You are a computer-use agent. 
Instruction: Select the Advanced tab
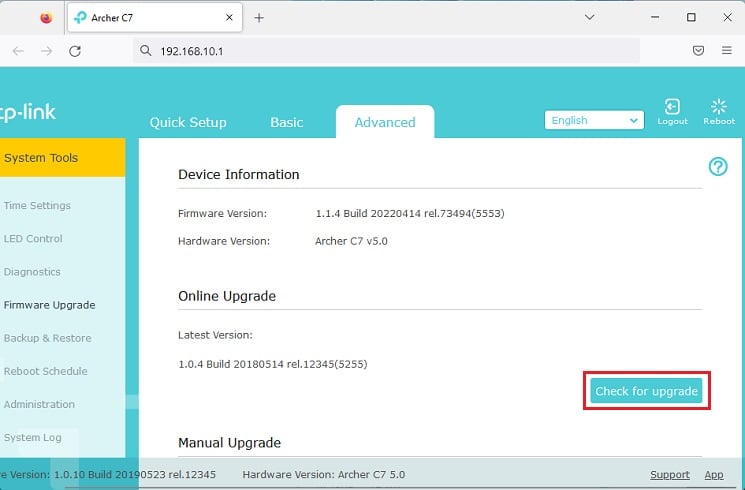pyautogui.click(x=385, y=122)
